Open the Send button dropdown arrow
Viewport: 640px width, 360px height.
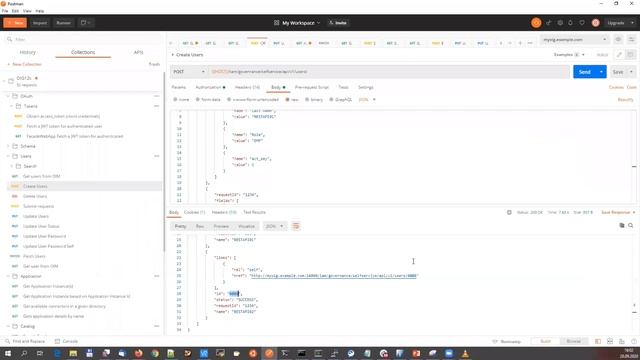tap(601, 72)
